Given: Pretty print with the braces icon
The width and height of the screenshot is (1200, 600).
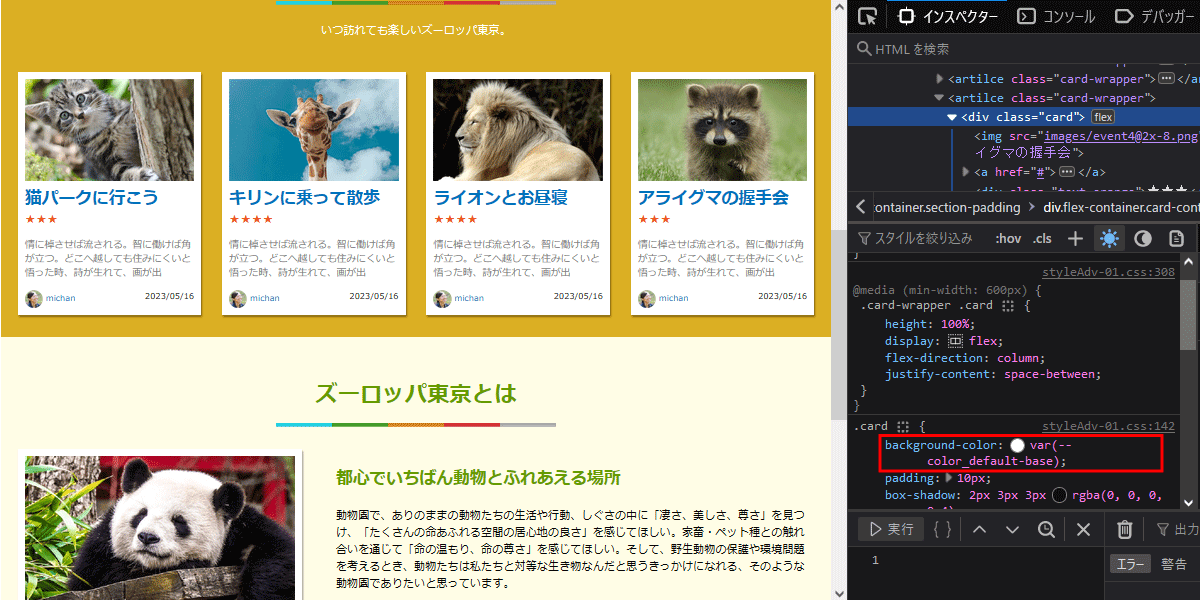Looking at the screenshot, I should tap(942, 529).
